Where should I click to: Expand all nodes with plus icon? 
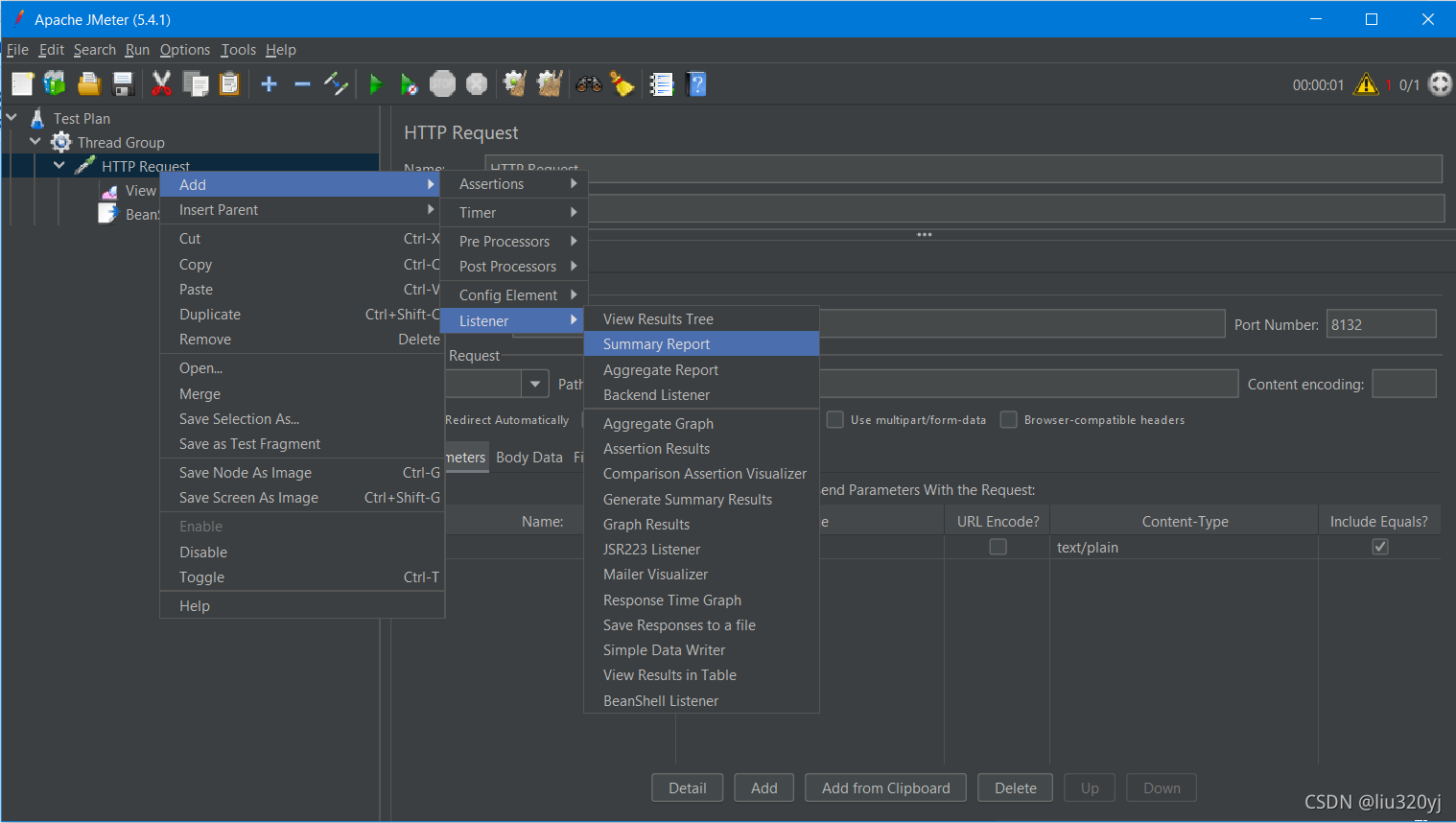coord(269,84)
